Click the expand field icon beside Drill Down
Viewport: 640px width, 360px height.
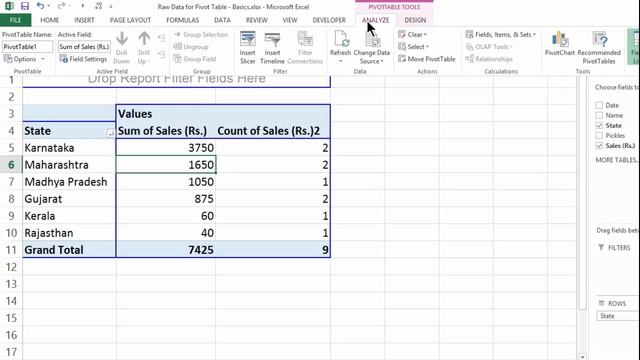click(x=161, y=38)
